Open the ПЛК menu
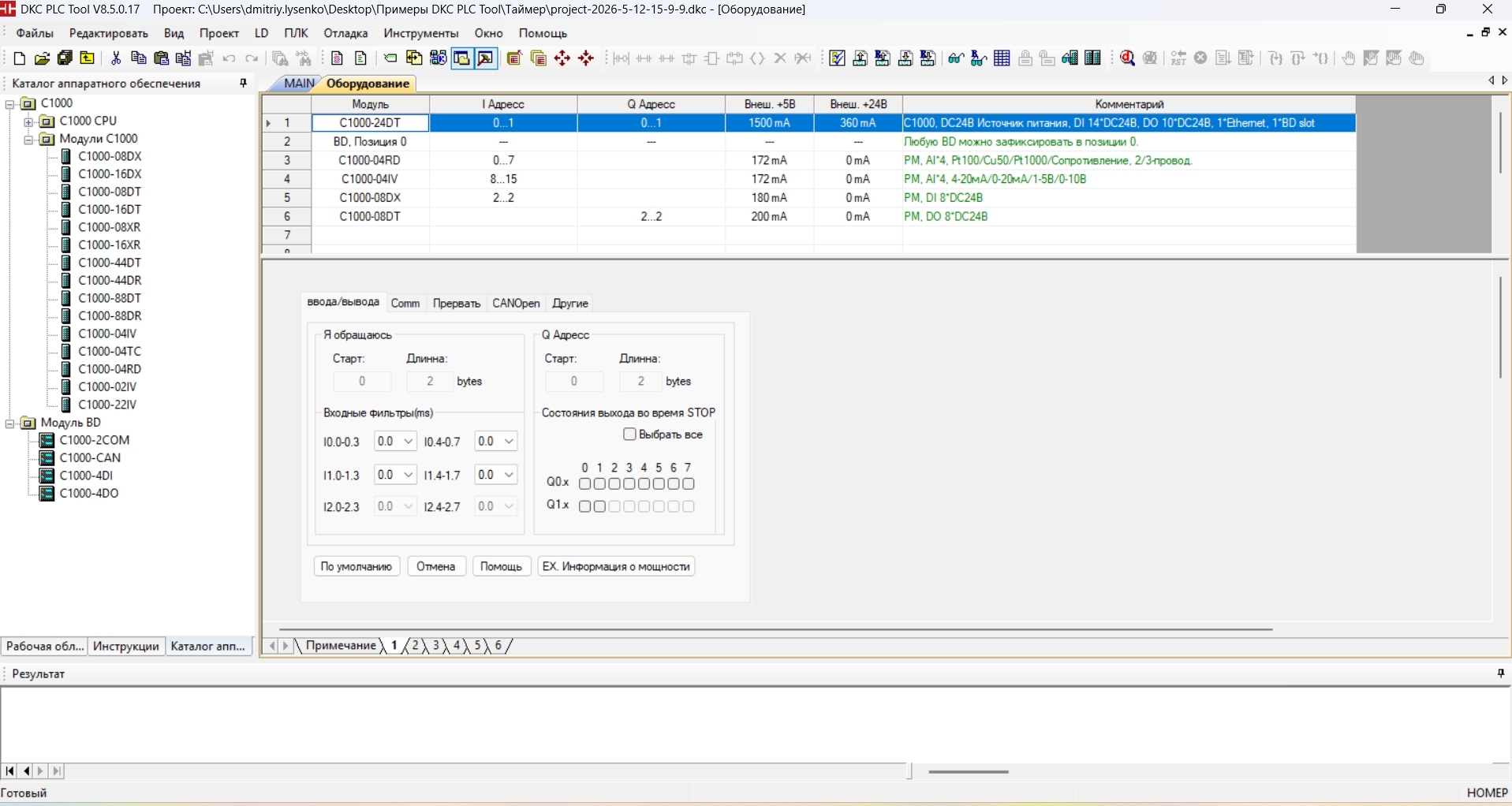 pos(297,33)
